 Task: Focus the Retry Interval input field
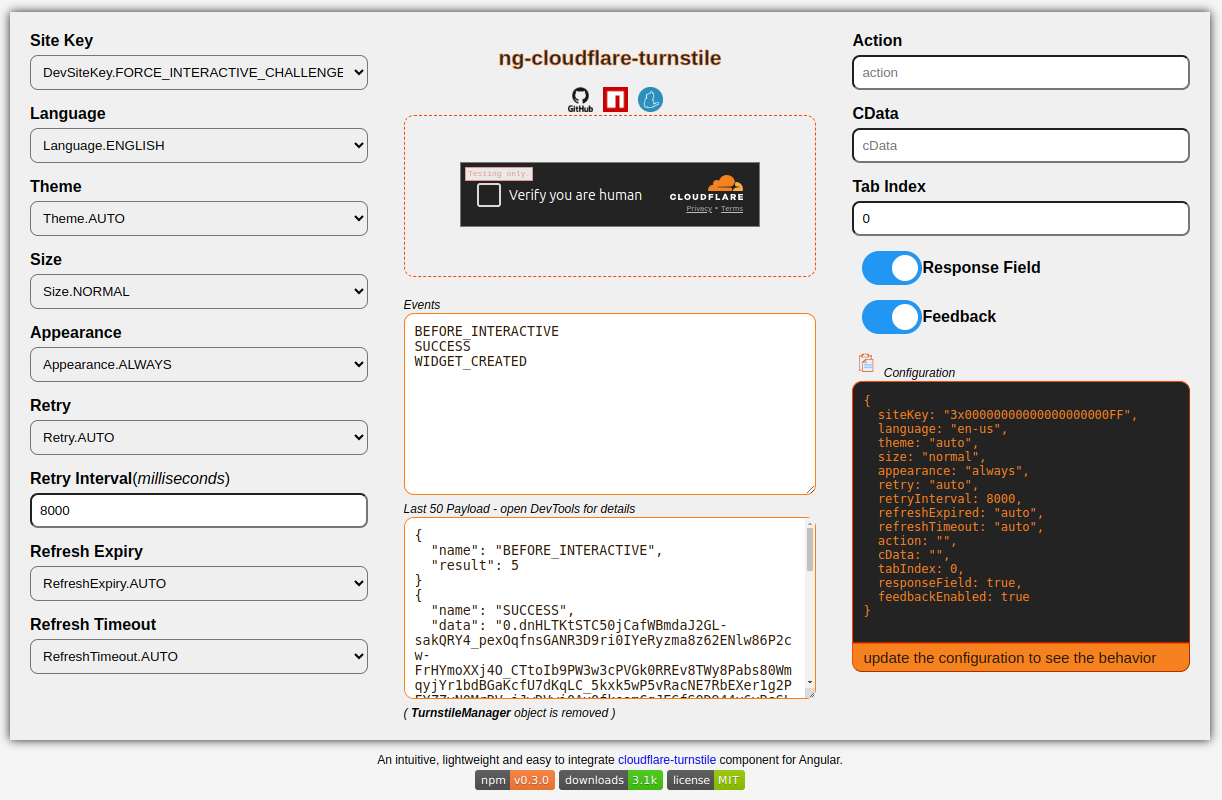coord(199,510)
